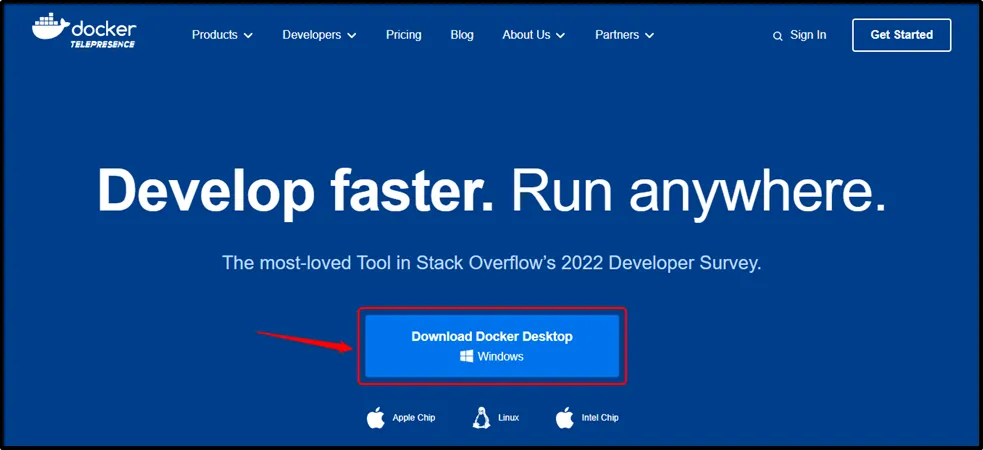The width and height of the screenshot is (983, 450).
Task: Choose the Linux penguin icon
Action: [x=481, y=417]
